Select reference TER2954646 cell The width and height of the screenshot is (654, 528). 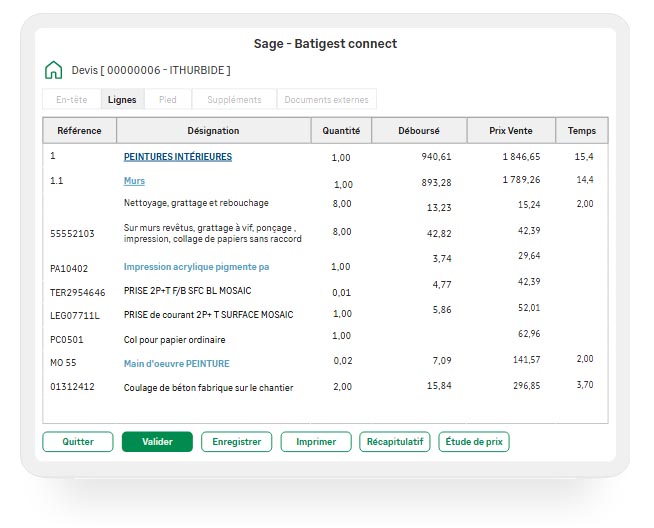(78, 293)
